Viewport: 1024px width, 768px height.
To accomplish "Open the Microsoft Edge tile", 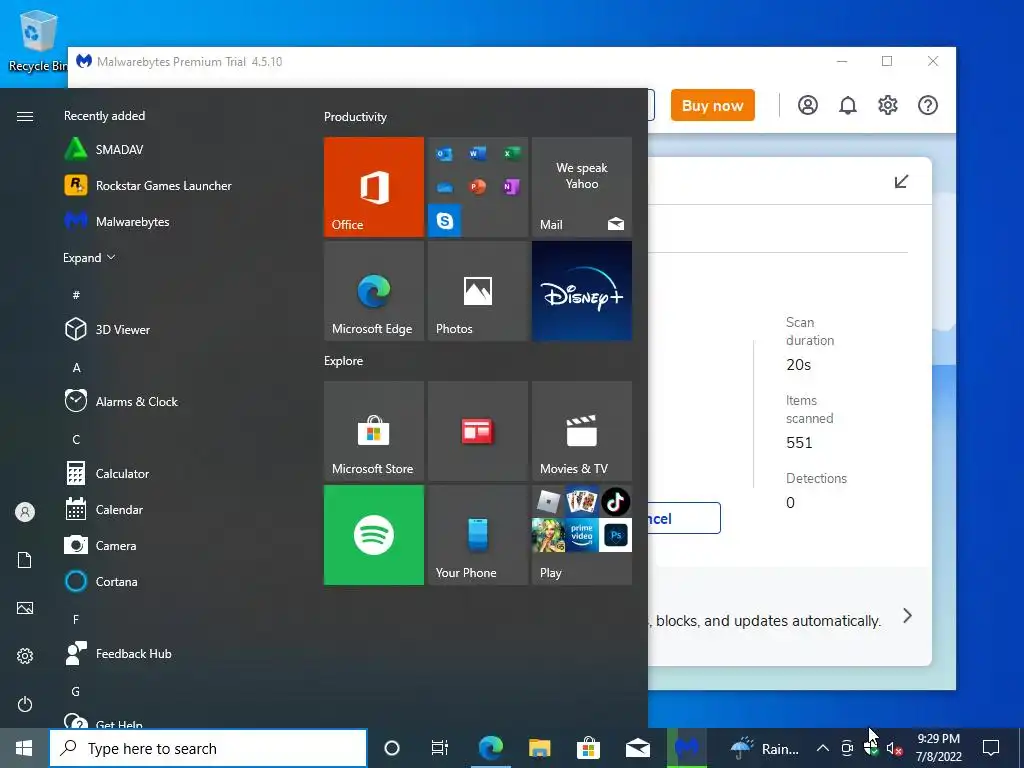I will point(374,291).
